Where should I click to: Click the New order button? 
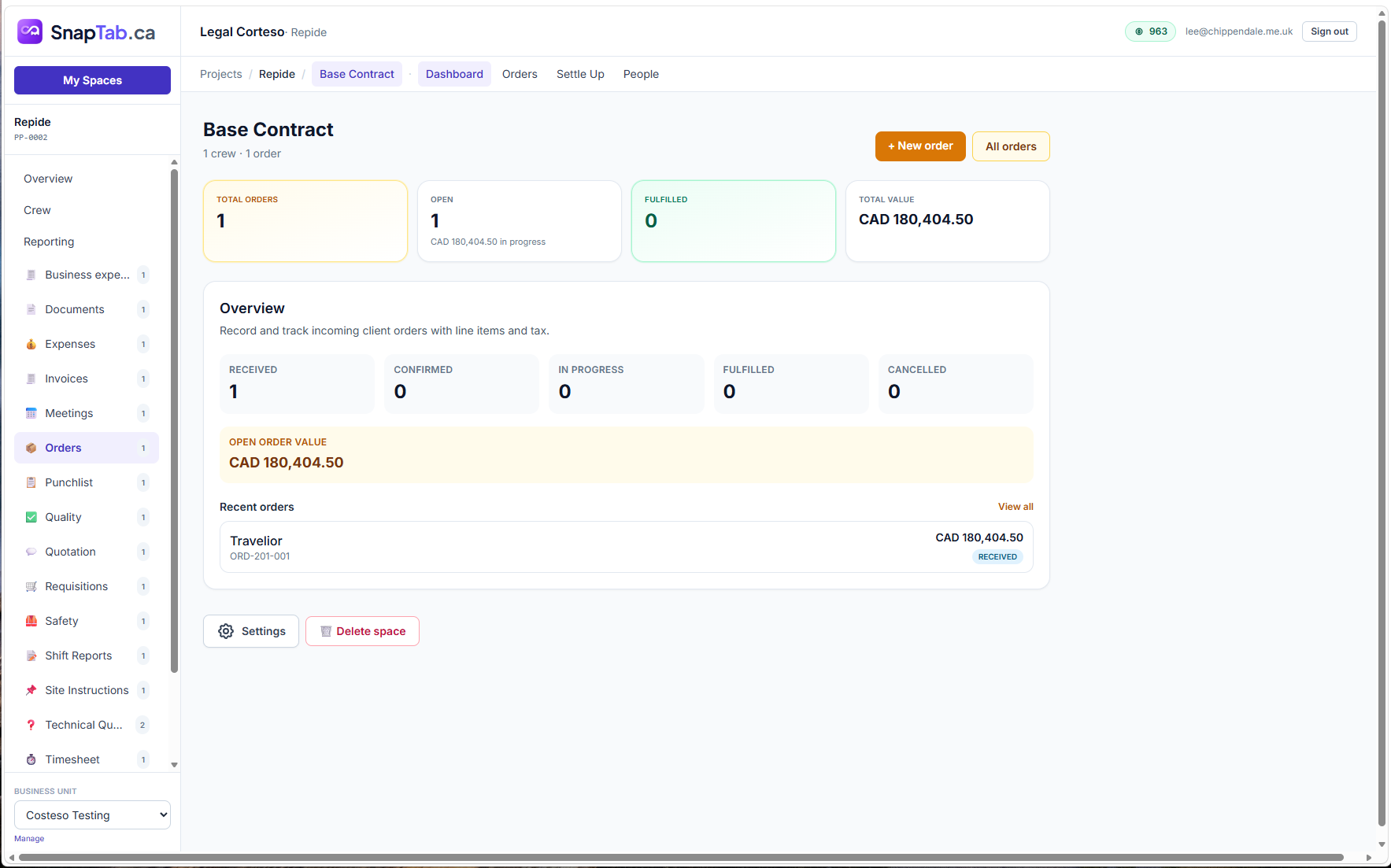tap(920, 146)
